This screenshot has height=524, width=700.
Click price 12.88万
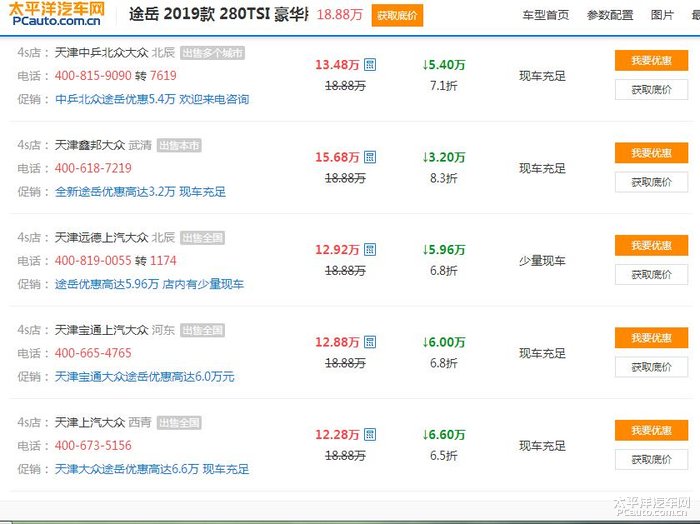pyautogui.click(x=337, y=342)
